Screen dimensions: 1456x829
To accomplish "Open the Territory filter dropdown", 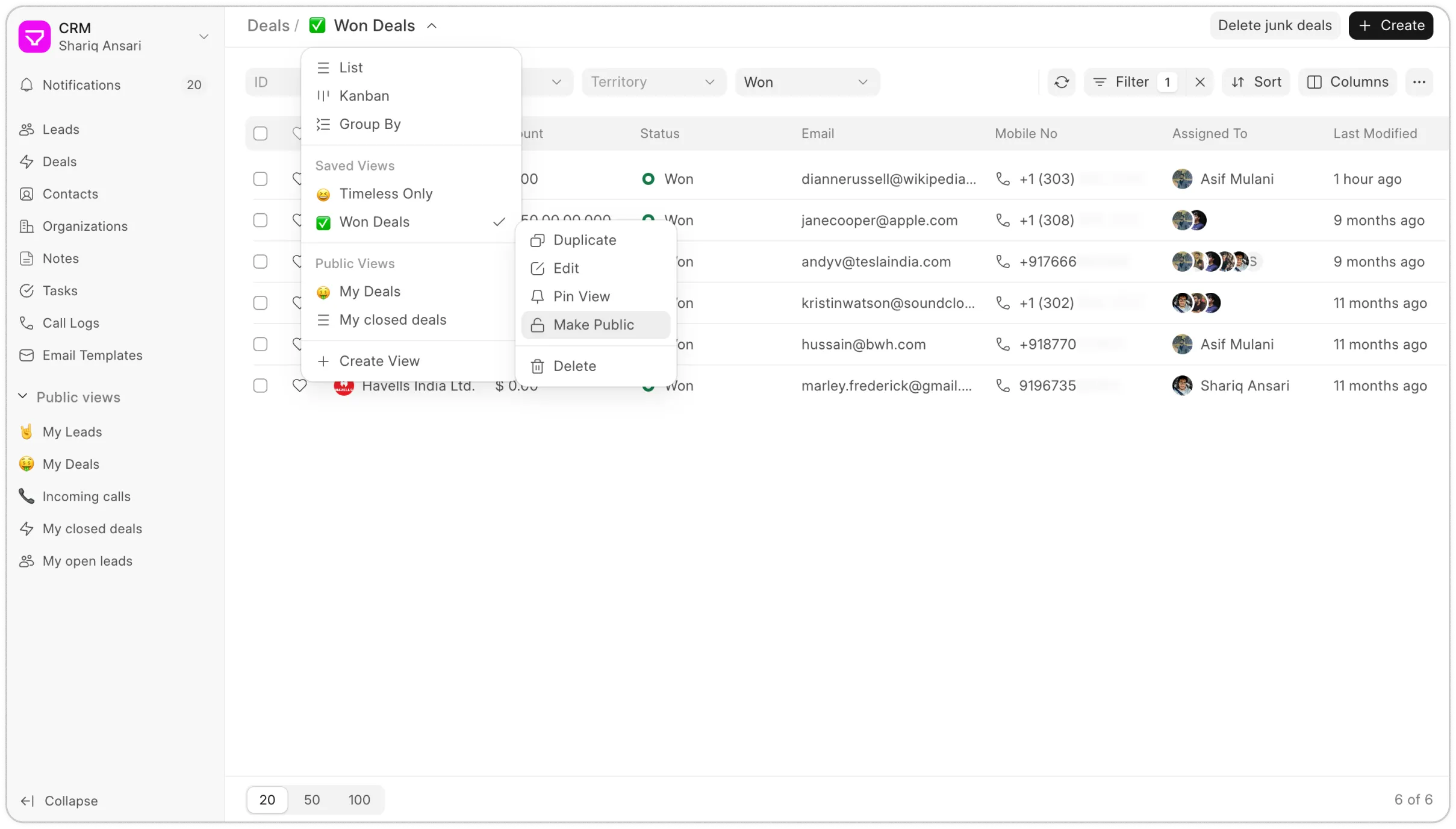I will pyautogui.click(x=653, y=82).
